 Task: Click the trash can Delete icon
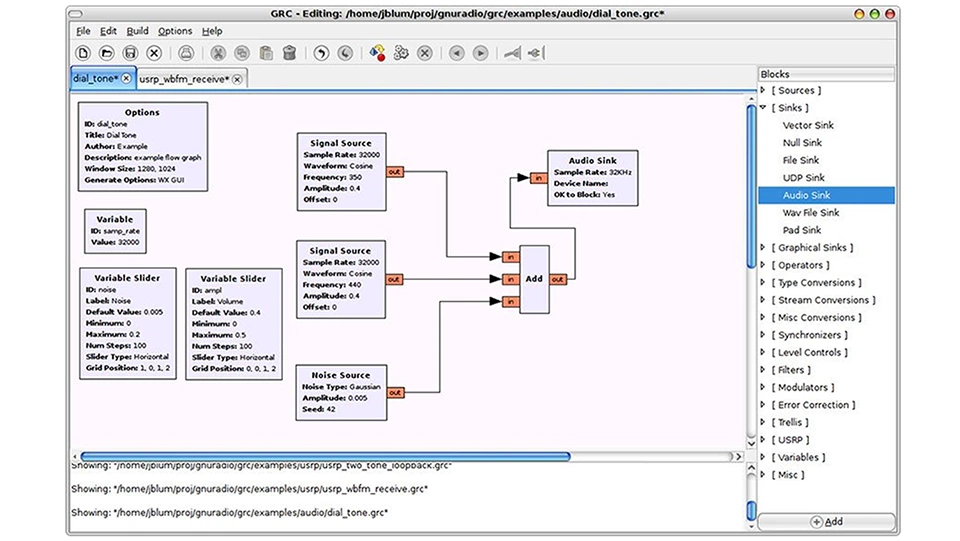(x=289, y=53)
